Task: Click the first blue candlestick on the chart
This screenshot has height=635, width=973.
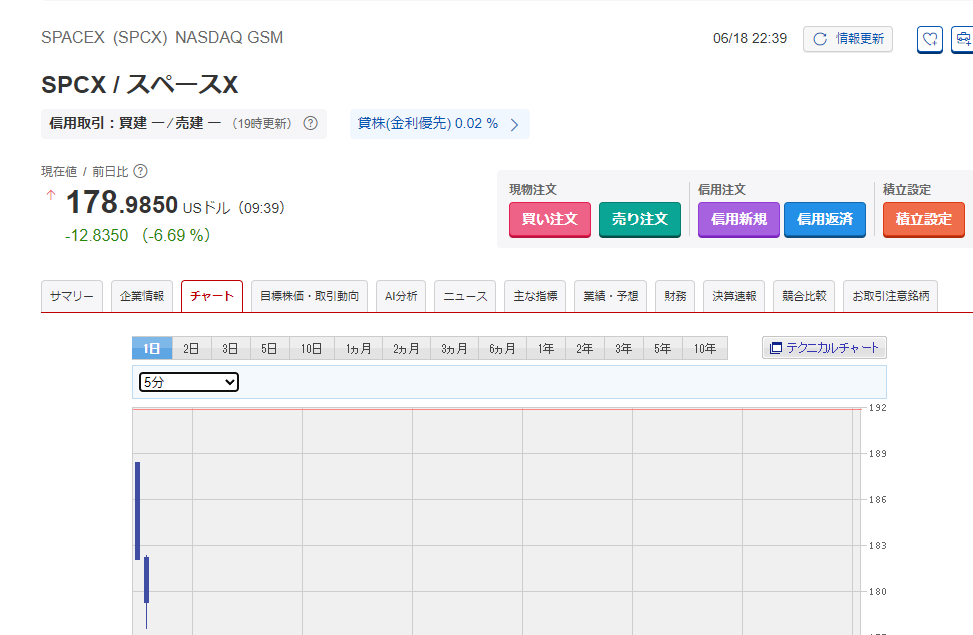Action: click(138, 511)
